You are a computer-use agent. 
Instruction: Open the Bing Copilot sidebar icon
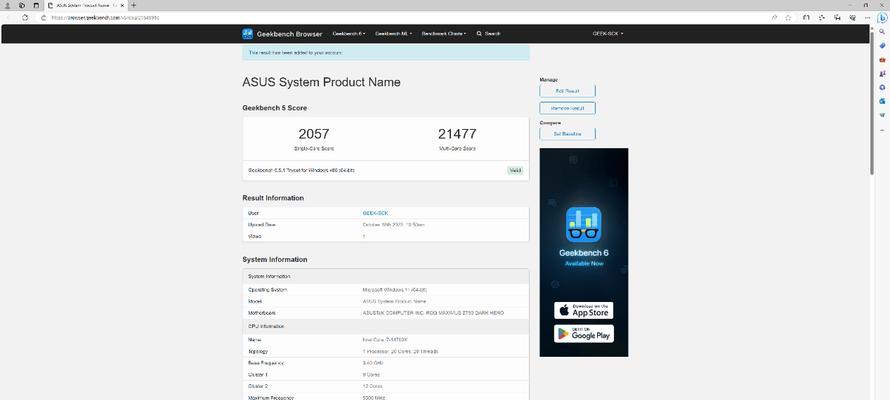pyautogui.click(x=883, y=18)
